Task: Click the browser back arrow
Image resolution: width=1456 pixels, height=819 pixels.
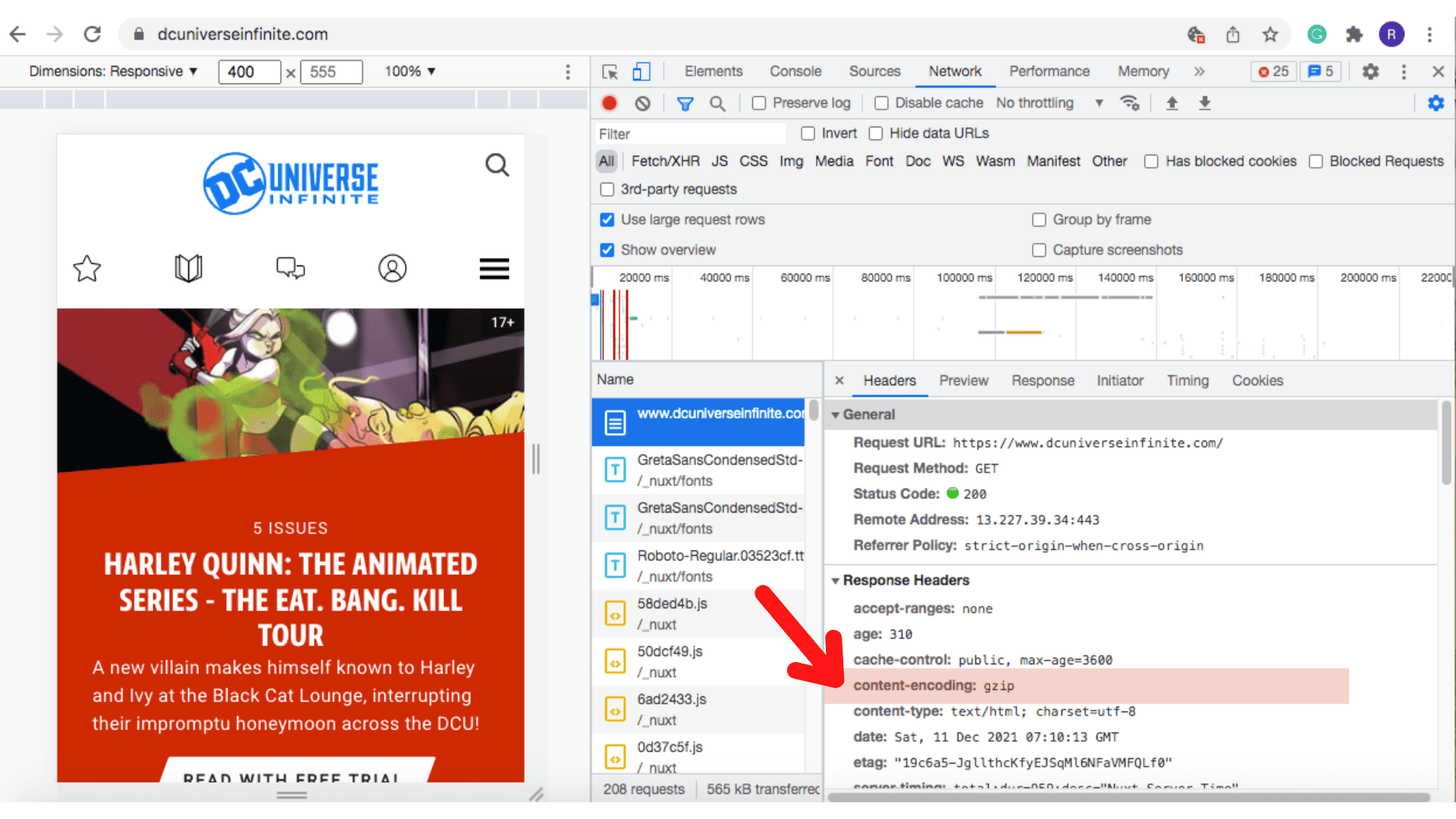Action: click(18, 34)
